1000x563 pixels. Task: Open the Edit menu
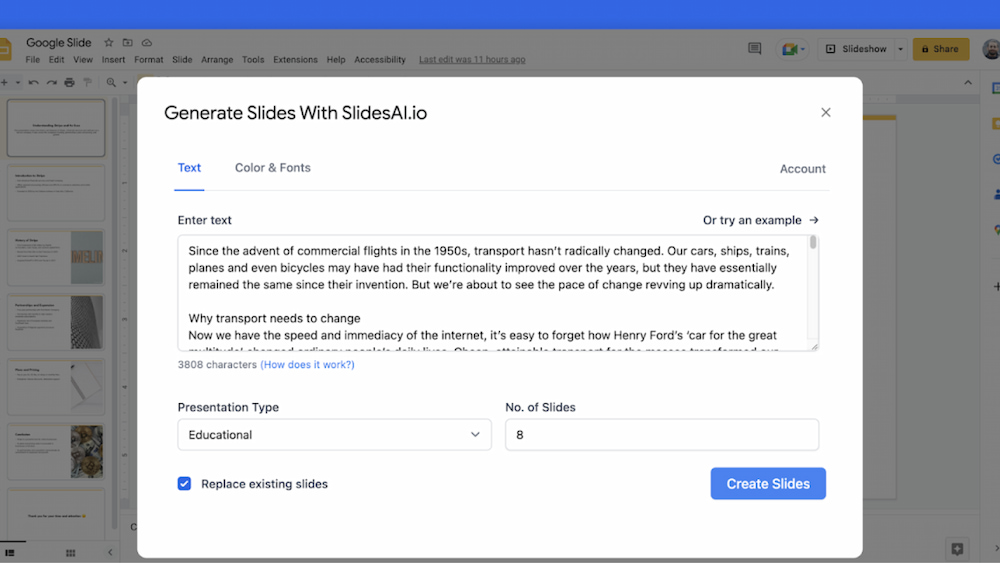pyautogui.click(x=56, y=59)
